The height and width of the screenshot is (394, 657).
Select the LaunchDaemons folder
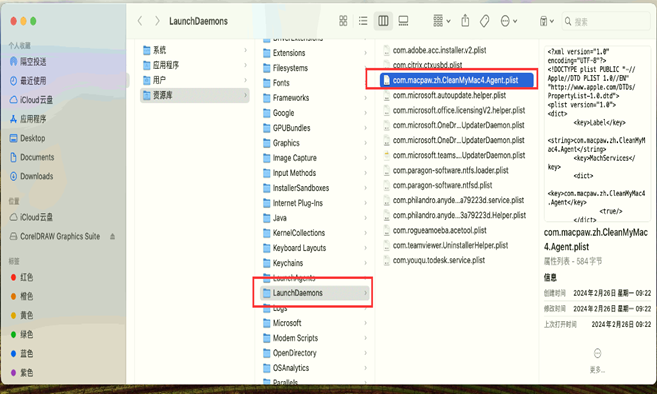(x=315, y=293)
